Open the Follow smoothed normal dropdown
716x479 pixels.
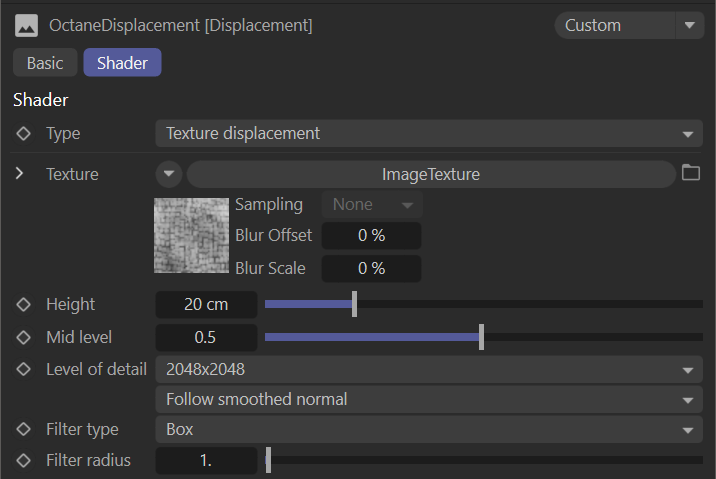[428, 399]
